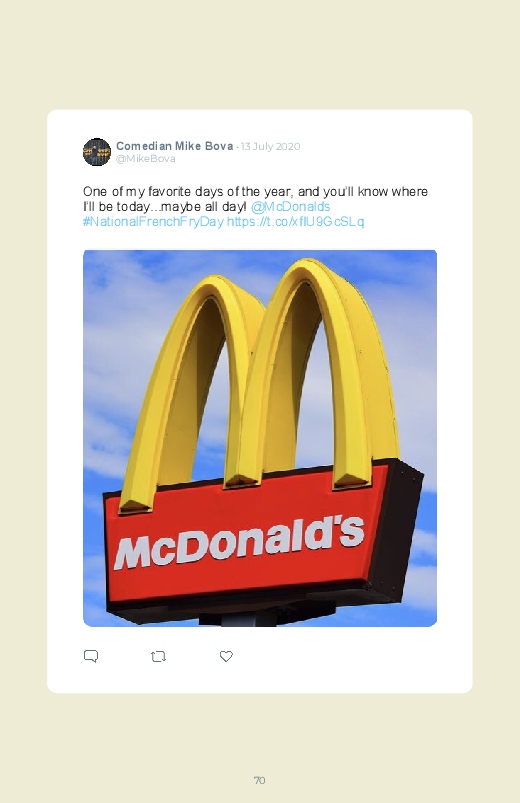Click the reply speech bubble icon
Viewport: 520px width, 803px height.
point(91,656)
